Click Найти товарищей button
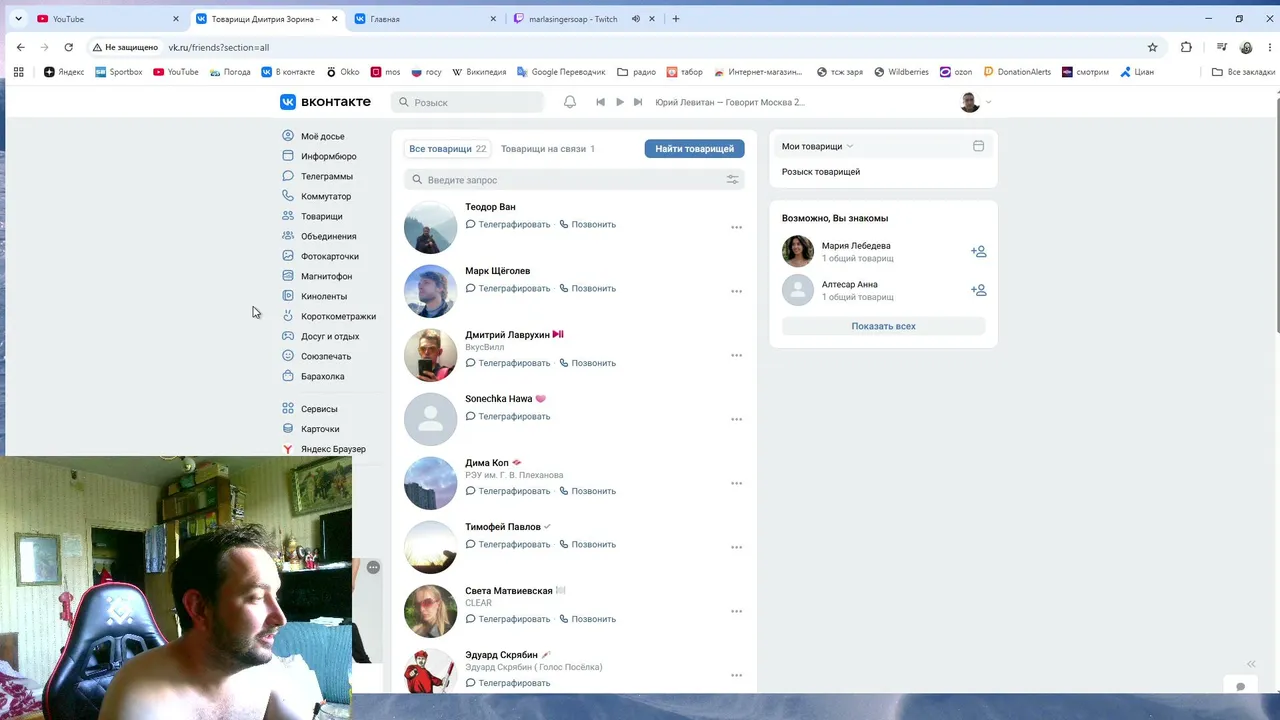 [x=694, y=149]
